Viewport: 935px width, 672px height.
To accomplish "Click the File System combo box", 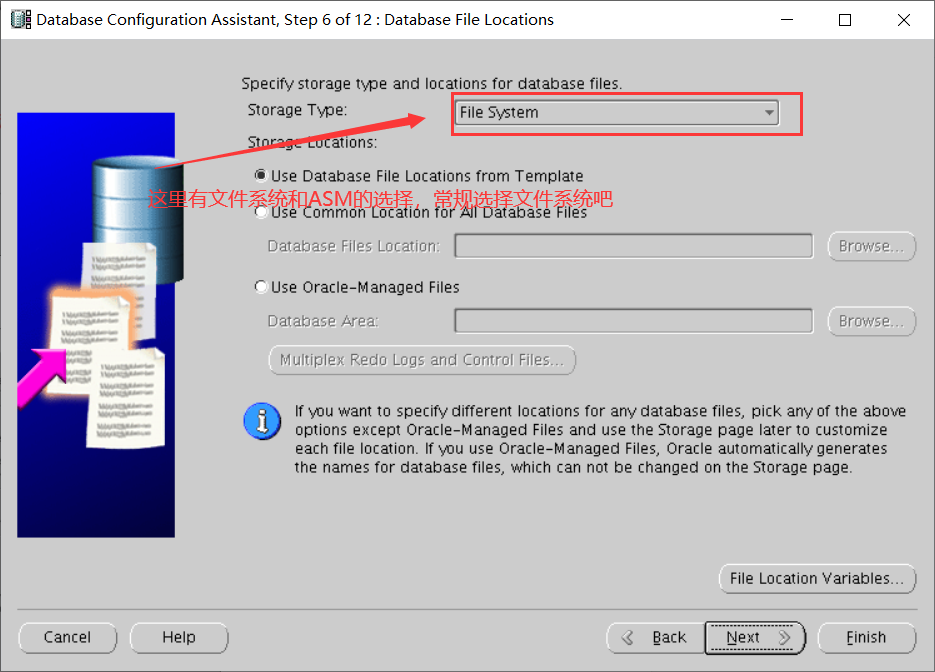I will pos(617,113).
